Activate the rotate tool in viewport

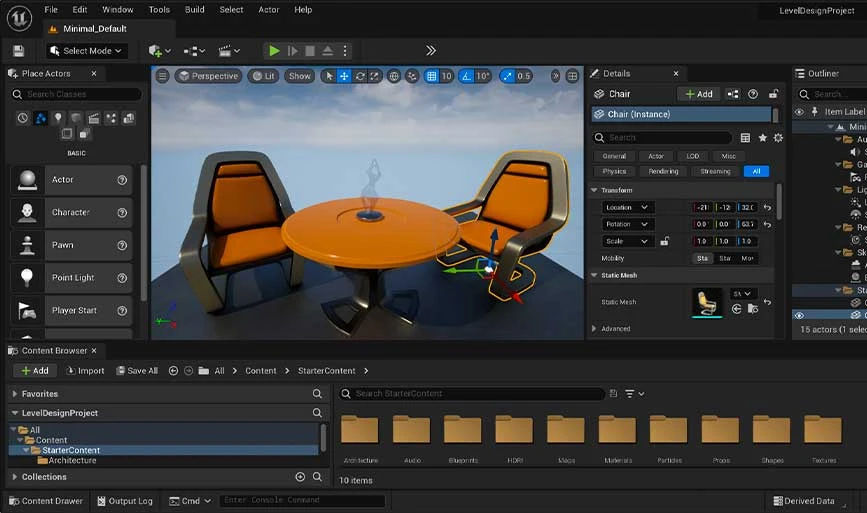360,76
